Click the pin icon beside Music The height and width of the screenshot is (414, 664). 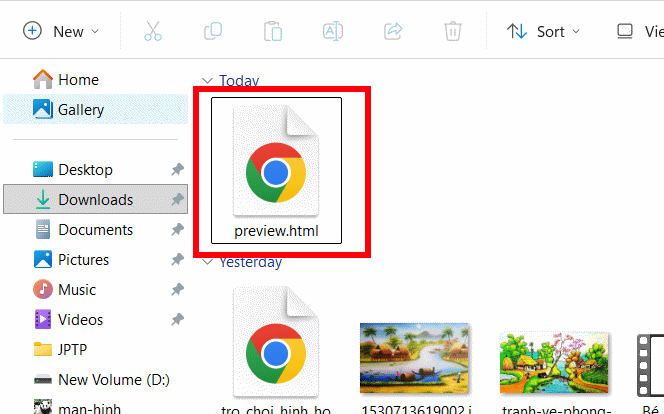pos(177,290)
